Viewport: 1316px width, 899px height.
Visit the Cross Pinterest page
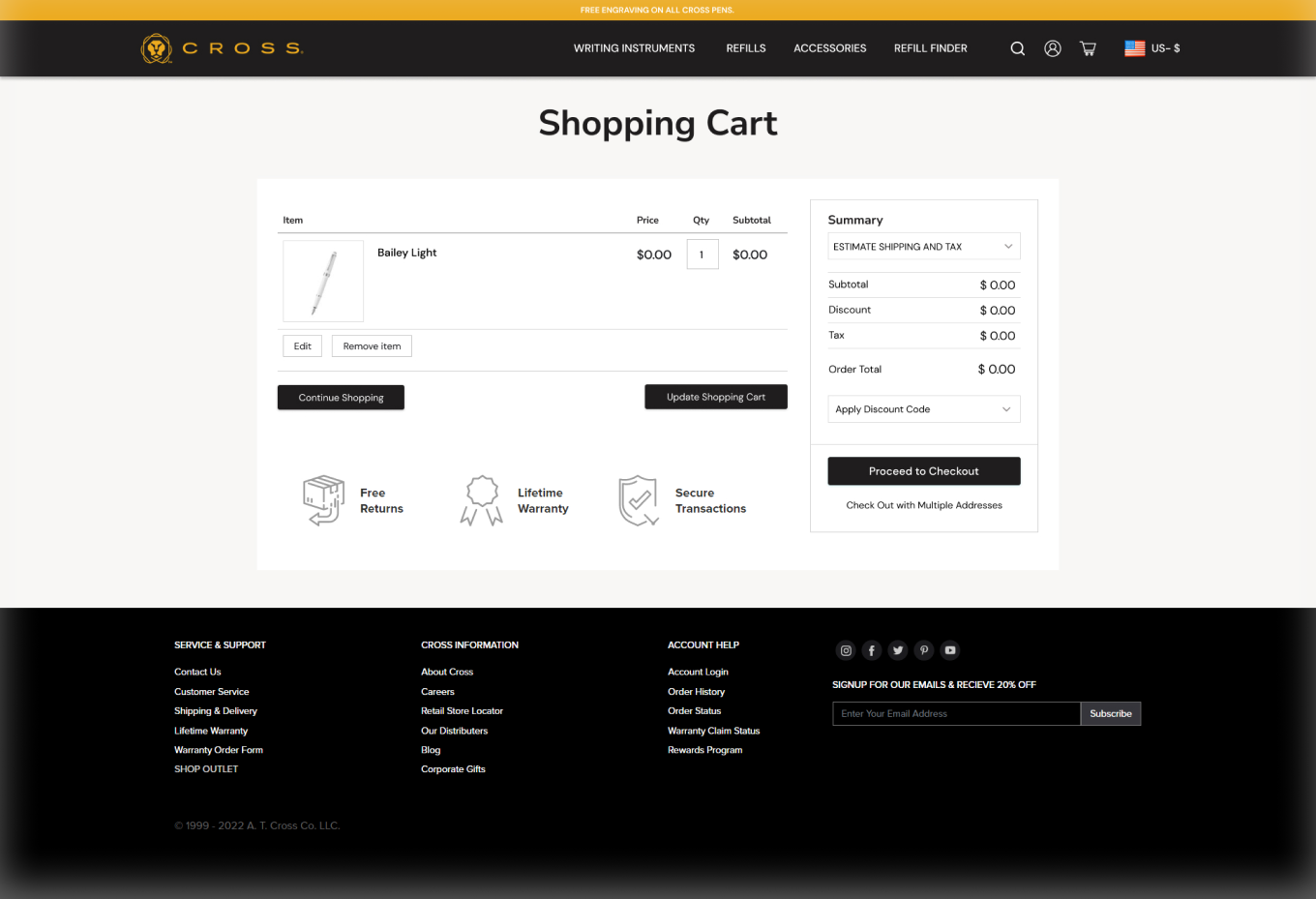click(924, 650)
